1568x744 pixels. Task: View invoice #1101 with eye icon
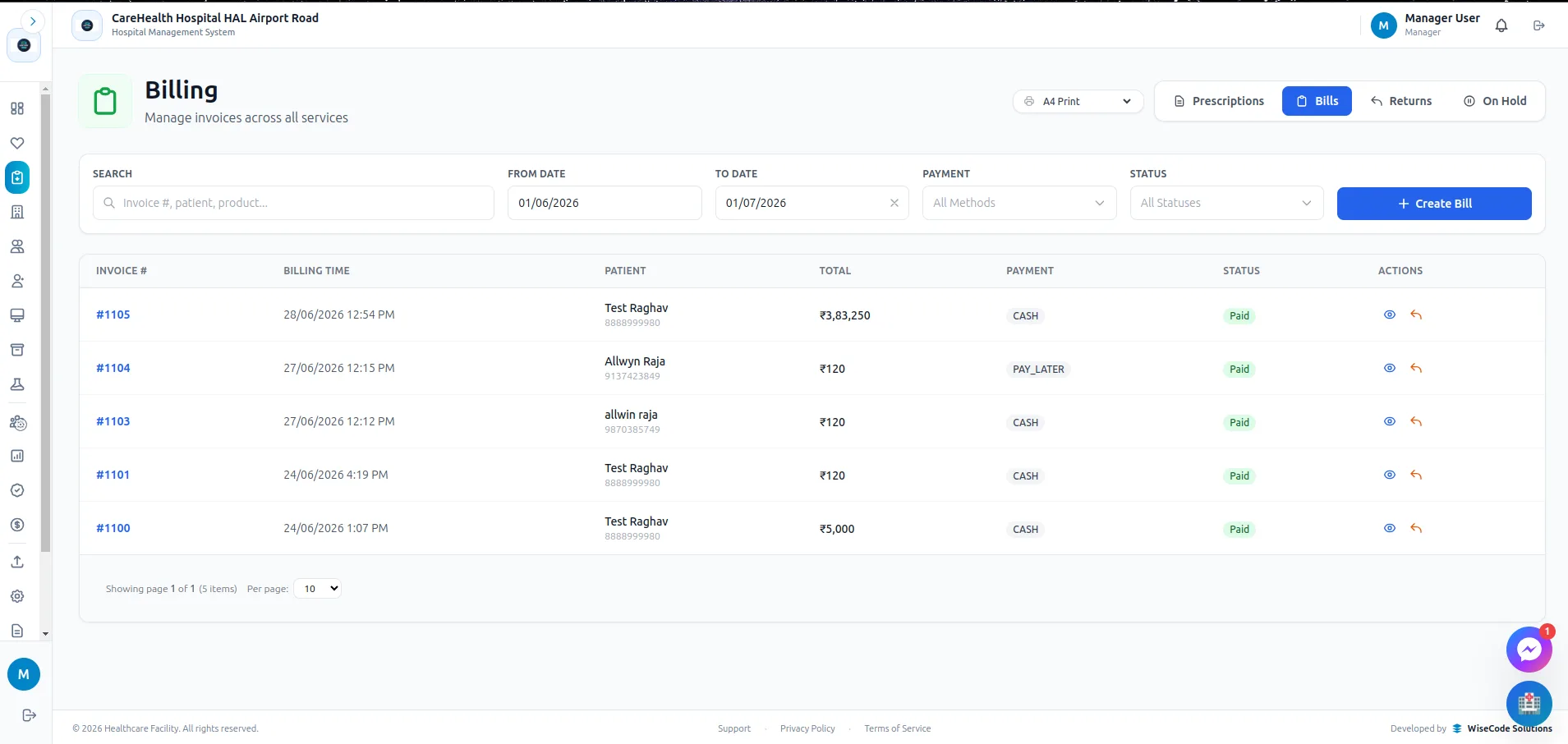click(x=1390, y=475)
